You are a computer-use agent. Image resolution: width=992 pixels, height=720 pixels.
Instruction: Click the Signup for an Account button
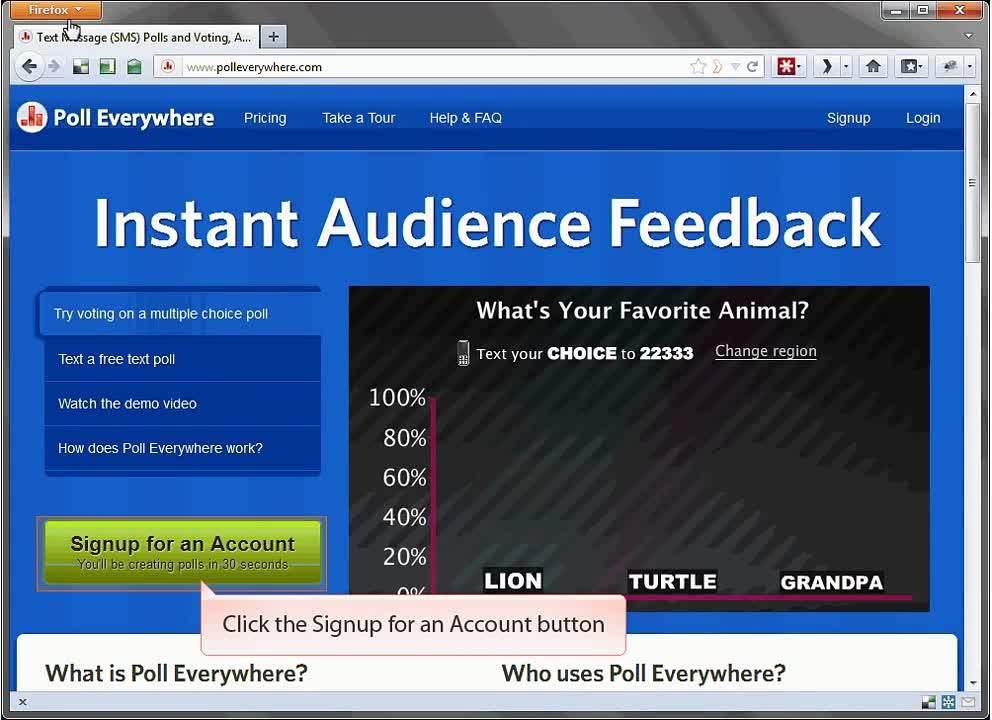(x=182, y=552)
